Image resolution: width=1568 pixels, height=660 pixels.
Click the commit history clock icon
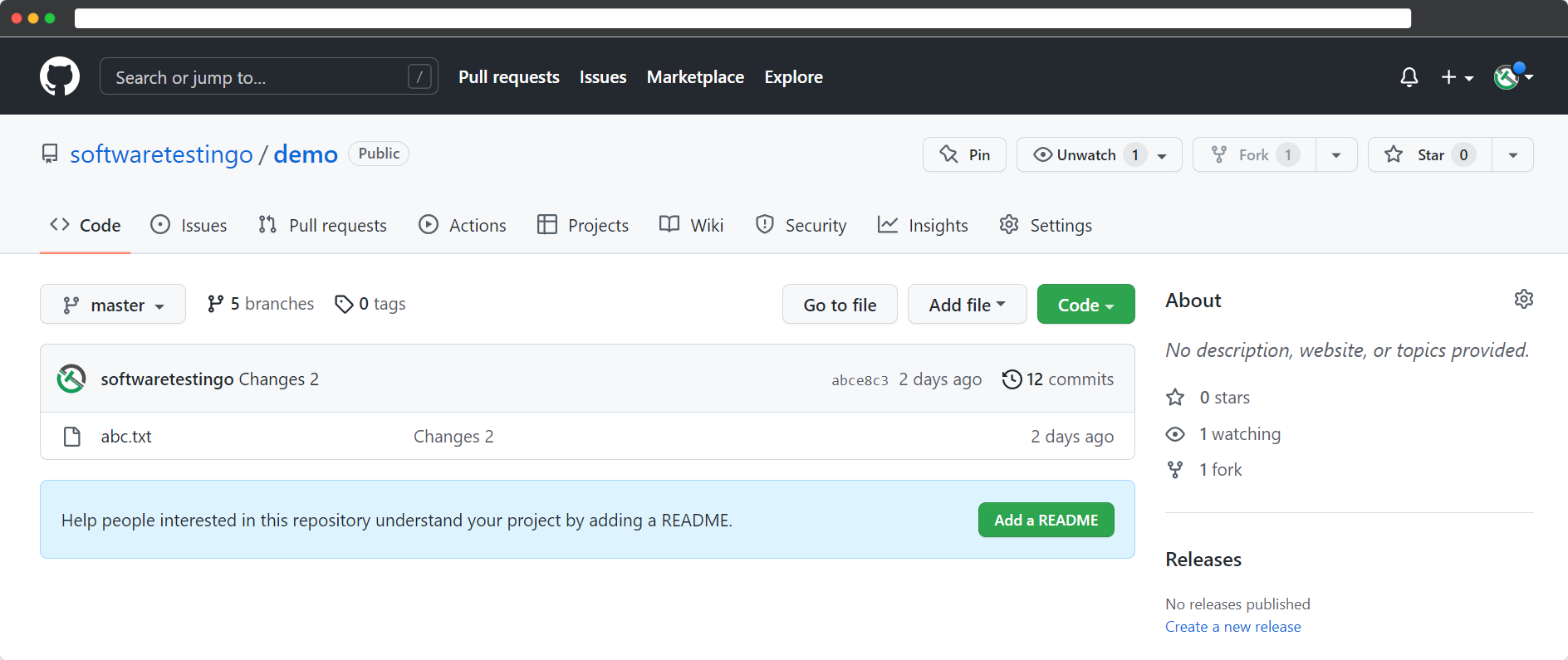click(x=1012, y=379)
